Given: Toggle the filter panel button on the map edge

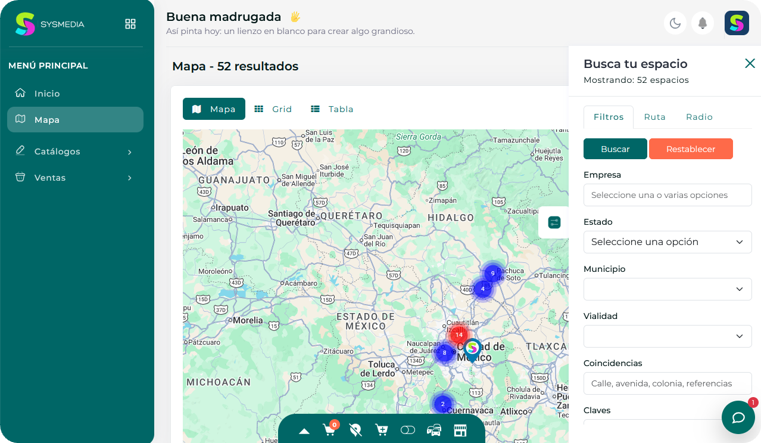Looking at the screenshot, I should click(554, 222).
